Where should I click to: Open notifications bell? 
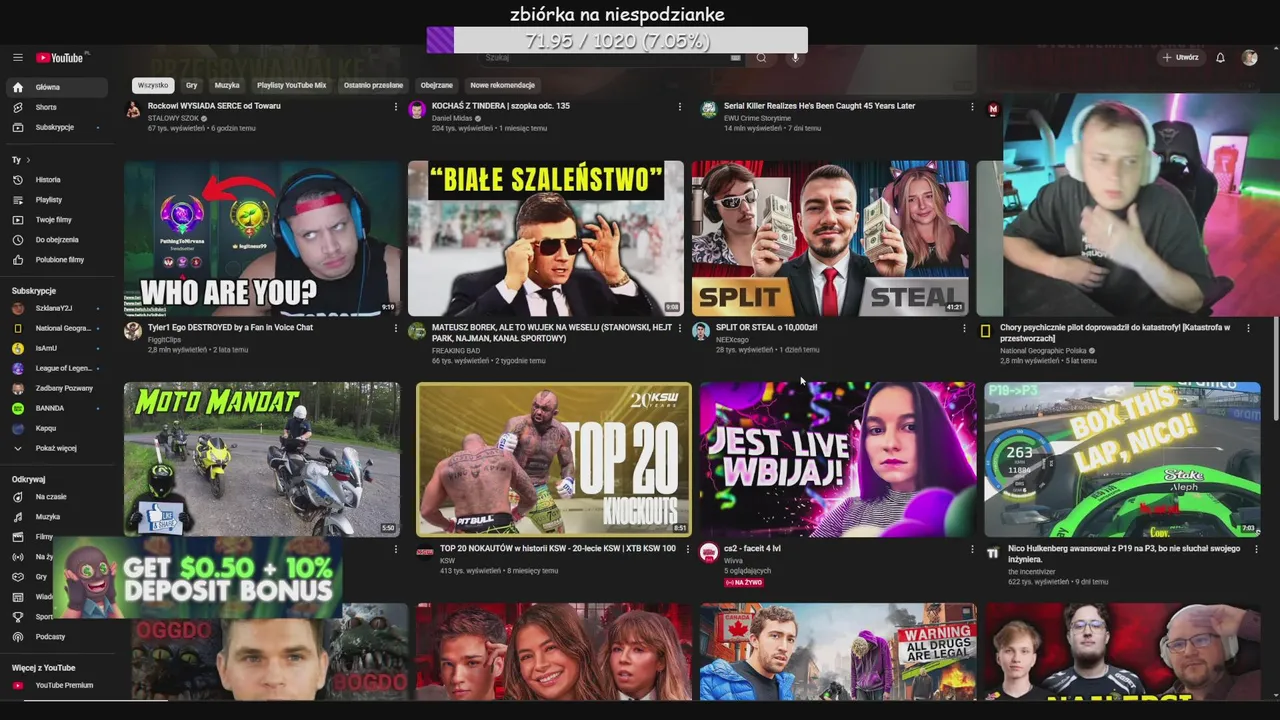pos(1220,58)
